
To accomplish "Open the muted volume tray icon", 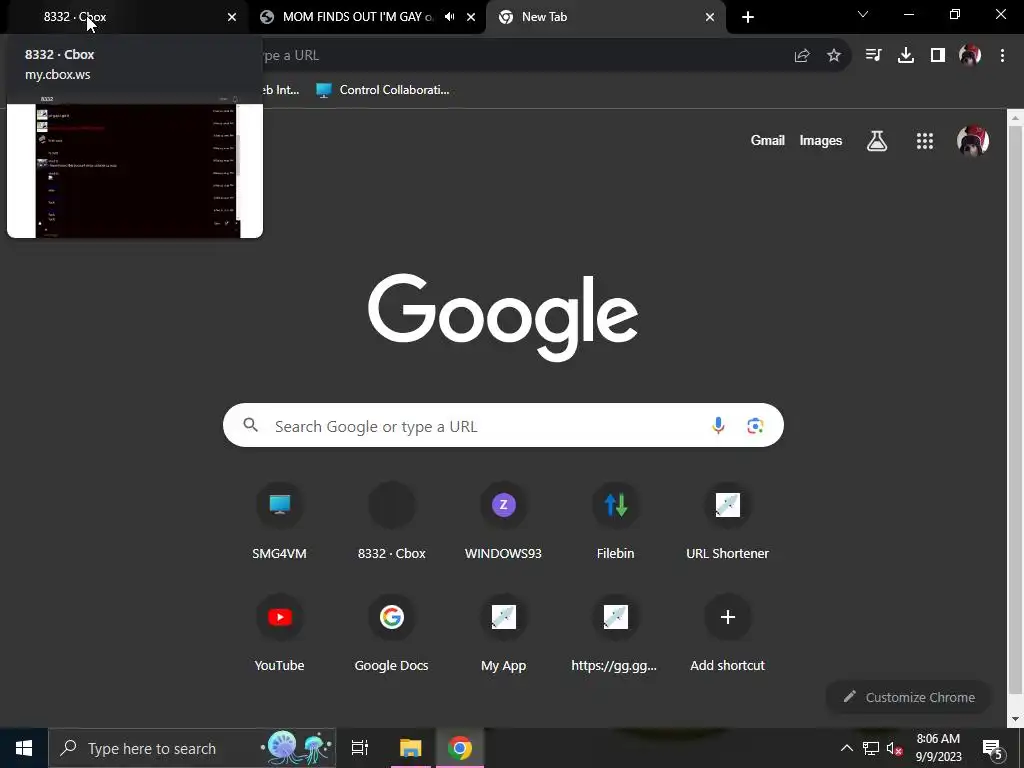I will [x=895, y=748].
